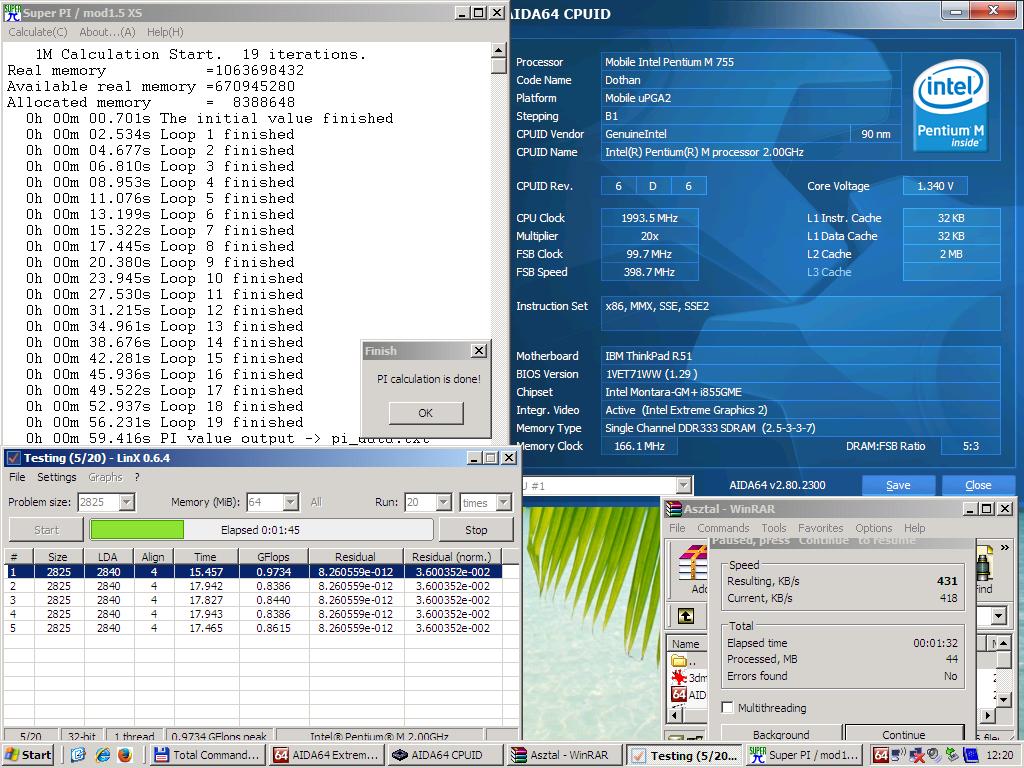The height and width of the screenshot is (768, 1024).
Task: Expand the Memory (MiB) dropdown in LinX
Action: pos(291,502)
